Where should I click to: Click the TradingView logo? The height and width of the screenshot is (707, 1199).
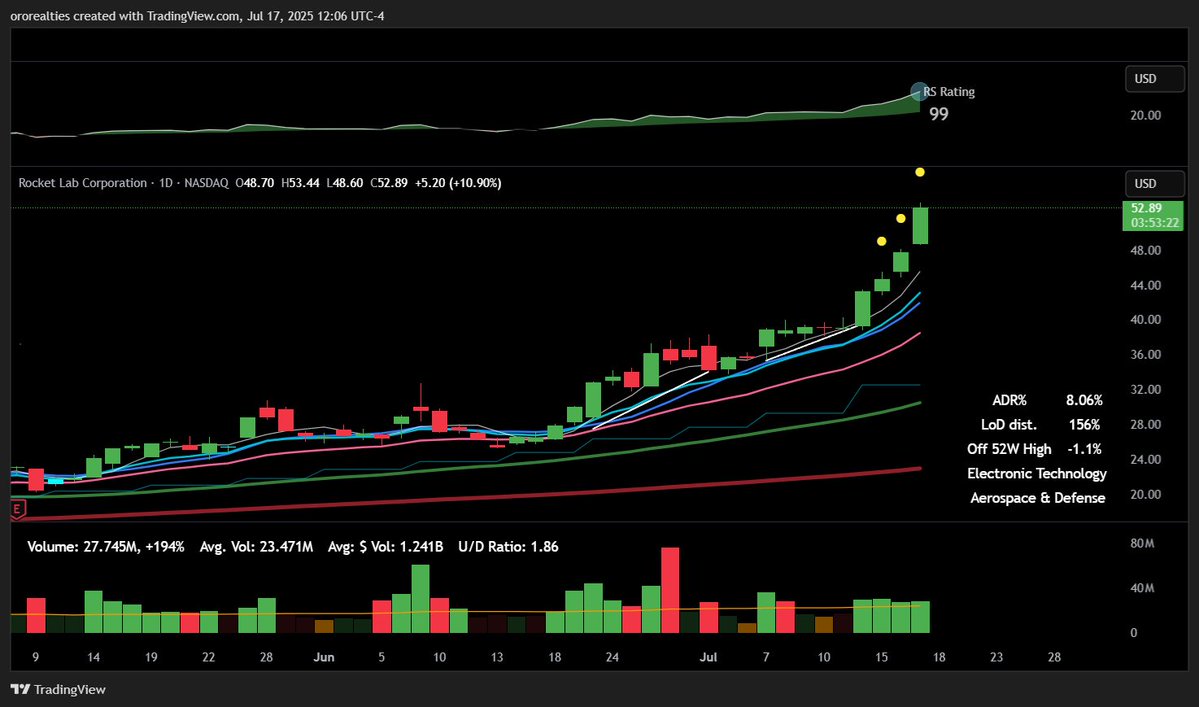[x=58, y=689]
